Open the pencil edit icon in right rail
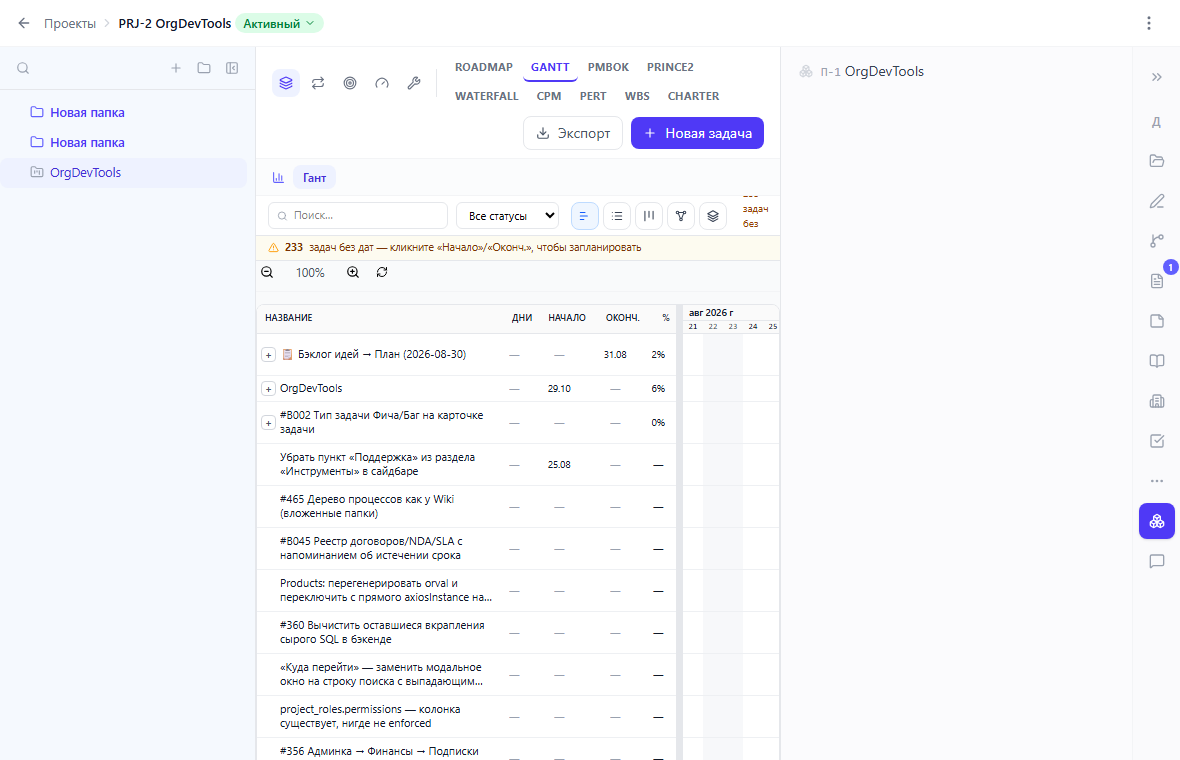Image resolution: width=1180 pixels, height=760 pixels. pos(1157,201)
